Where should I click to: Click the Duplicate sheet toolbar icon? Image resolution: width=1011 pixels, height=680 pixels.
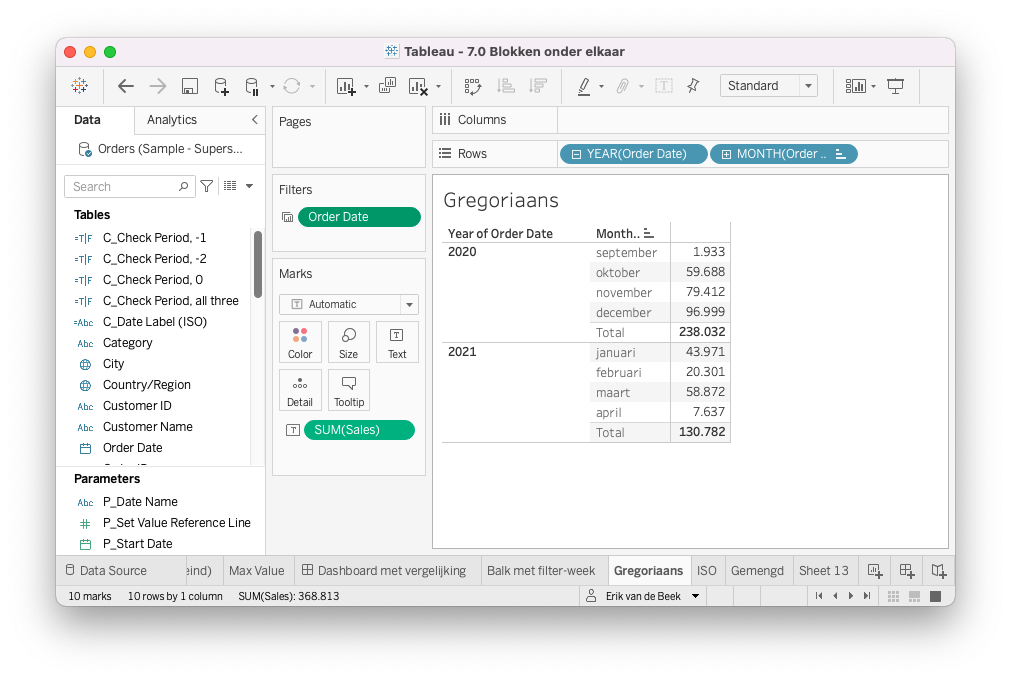387,86
